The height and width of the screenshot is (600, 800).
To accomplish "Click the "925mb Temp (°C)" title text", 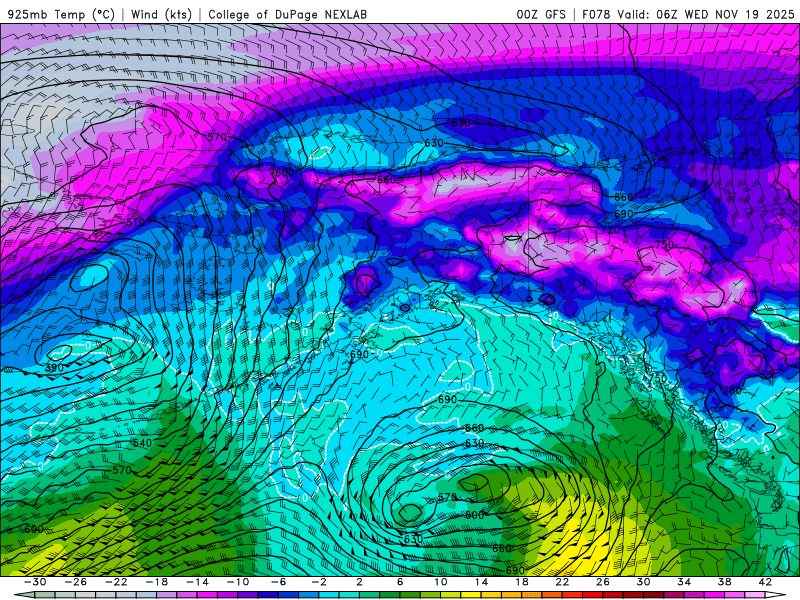I will [x=61, y=14].
